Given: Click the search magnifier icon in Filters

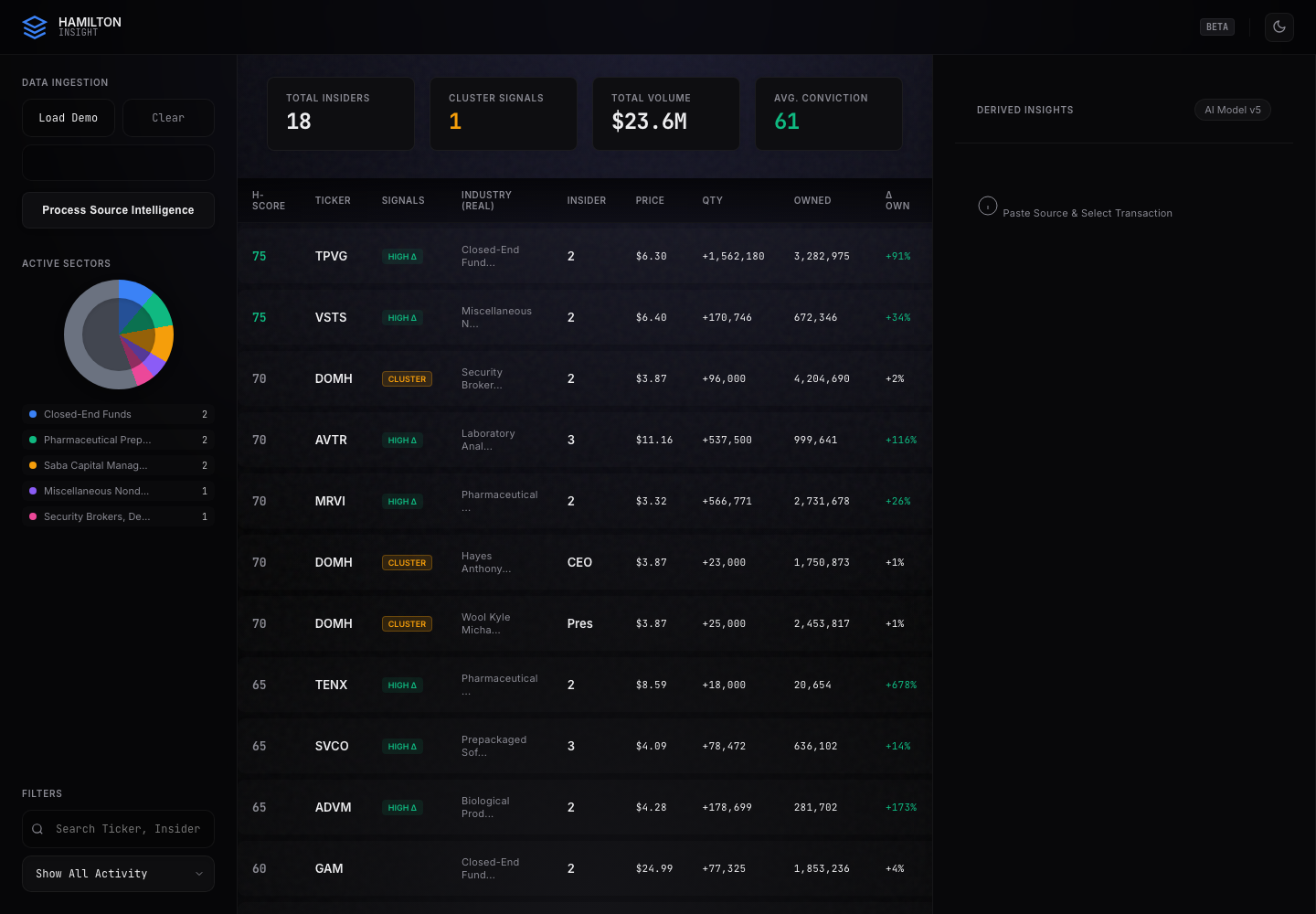Looking at the screenshot, I should [x=37, y=829].
